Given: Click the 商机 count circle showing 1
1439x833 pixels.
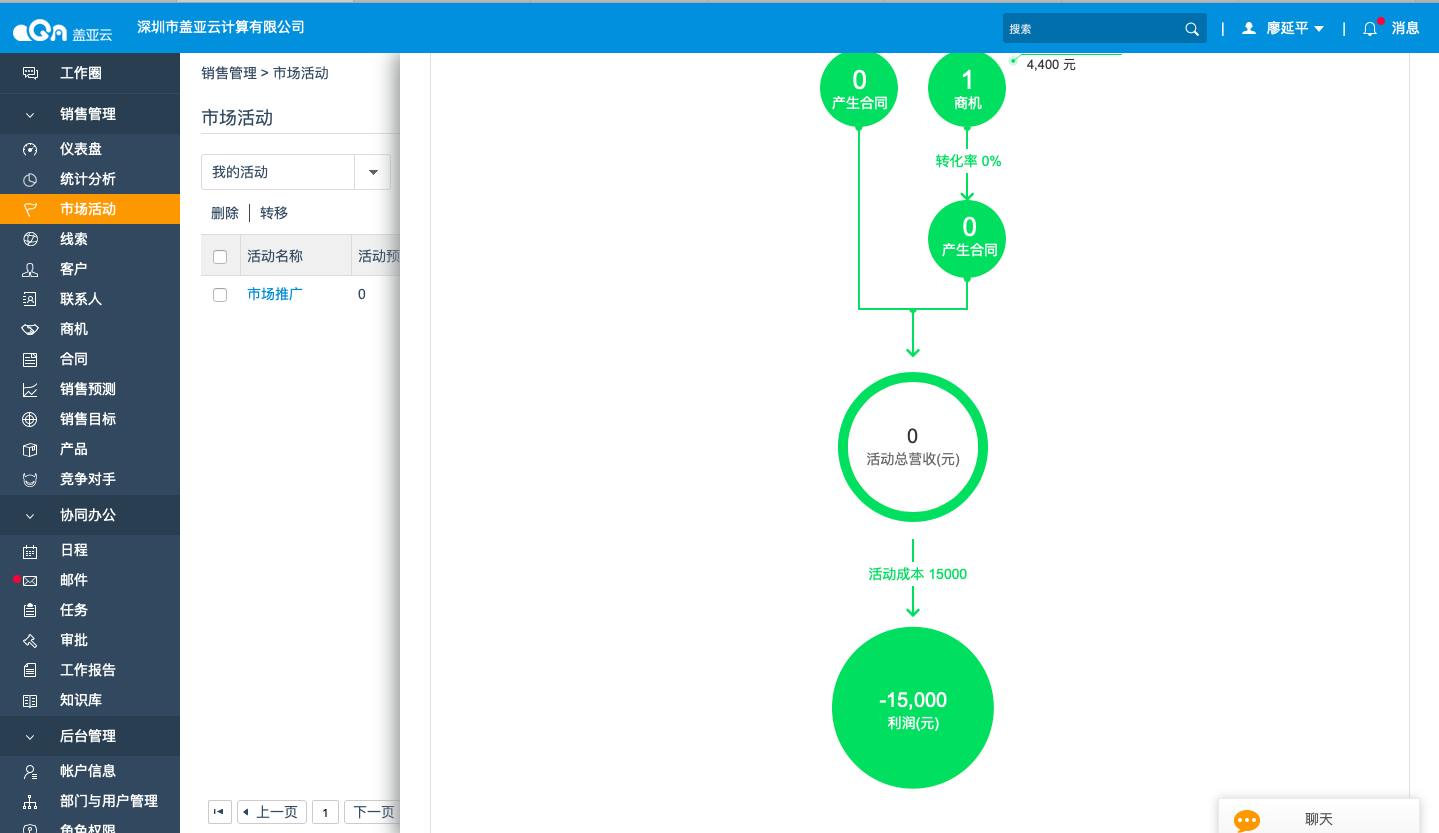Looking at the screenshot, I should (x=967, y=89).
